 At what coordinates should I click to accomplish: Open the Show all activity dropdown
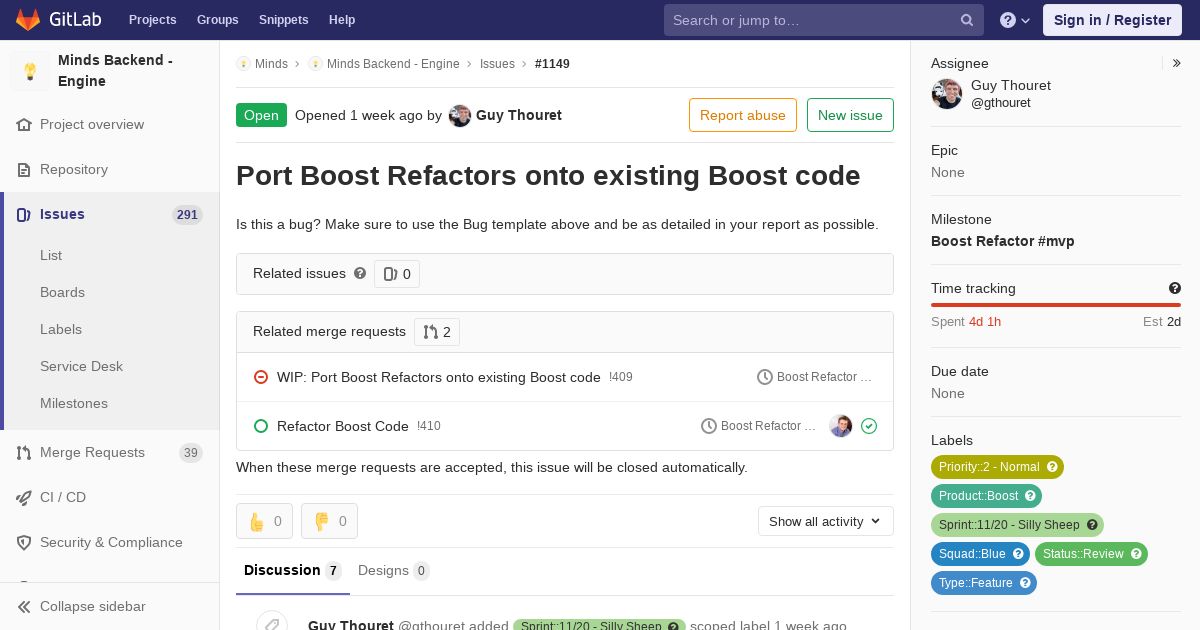coord(826,521)
